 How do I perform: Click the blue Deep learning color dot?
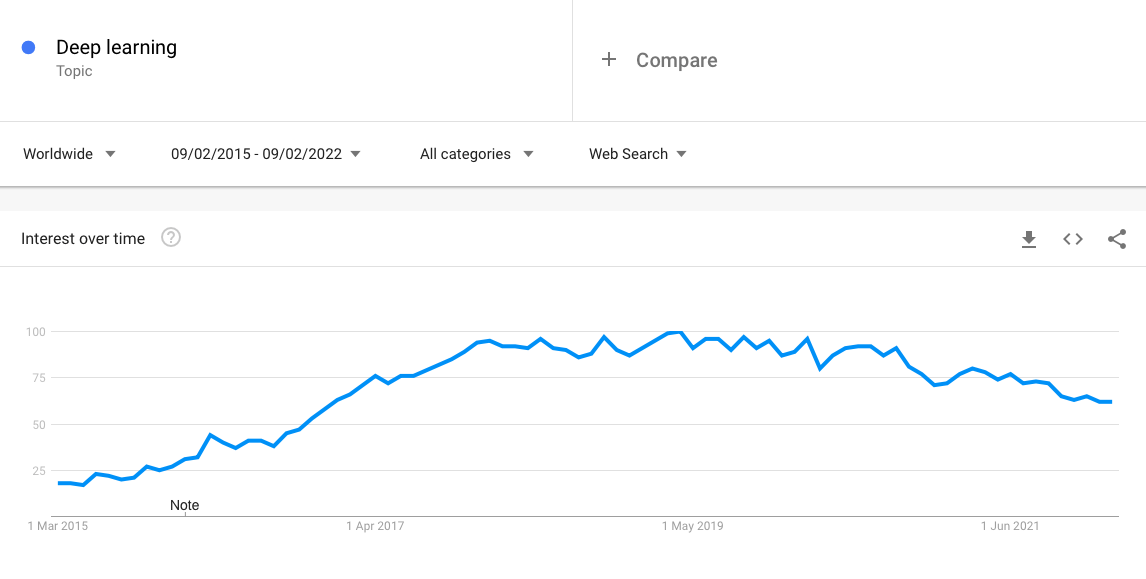coord(29,47)
